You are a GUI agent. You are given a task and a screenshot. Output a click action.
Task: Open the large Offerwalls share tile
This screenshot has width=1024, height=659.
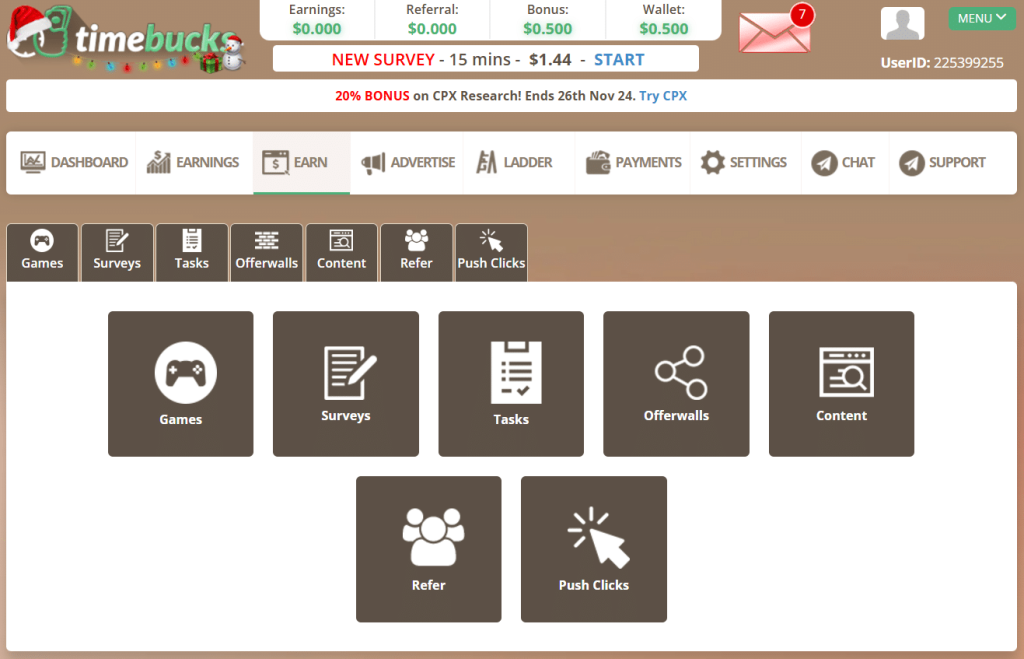(x=677, y=383)
